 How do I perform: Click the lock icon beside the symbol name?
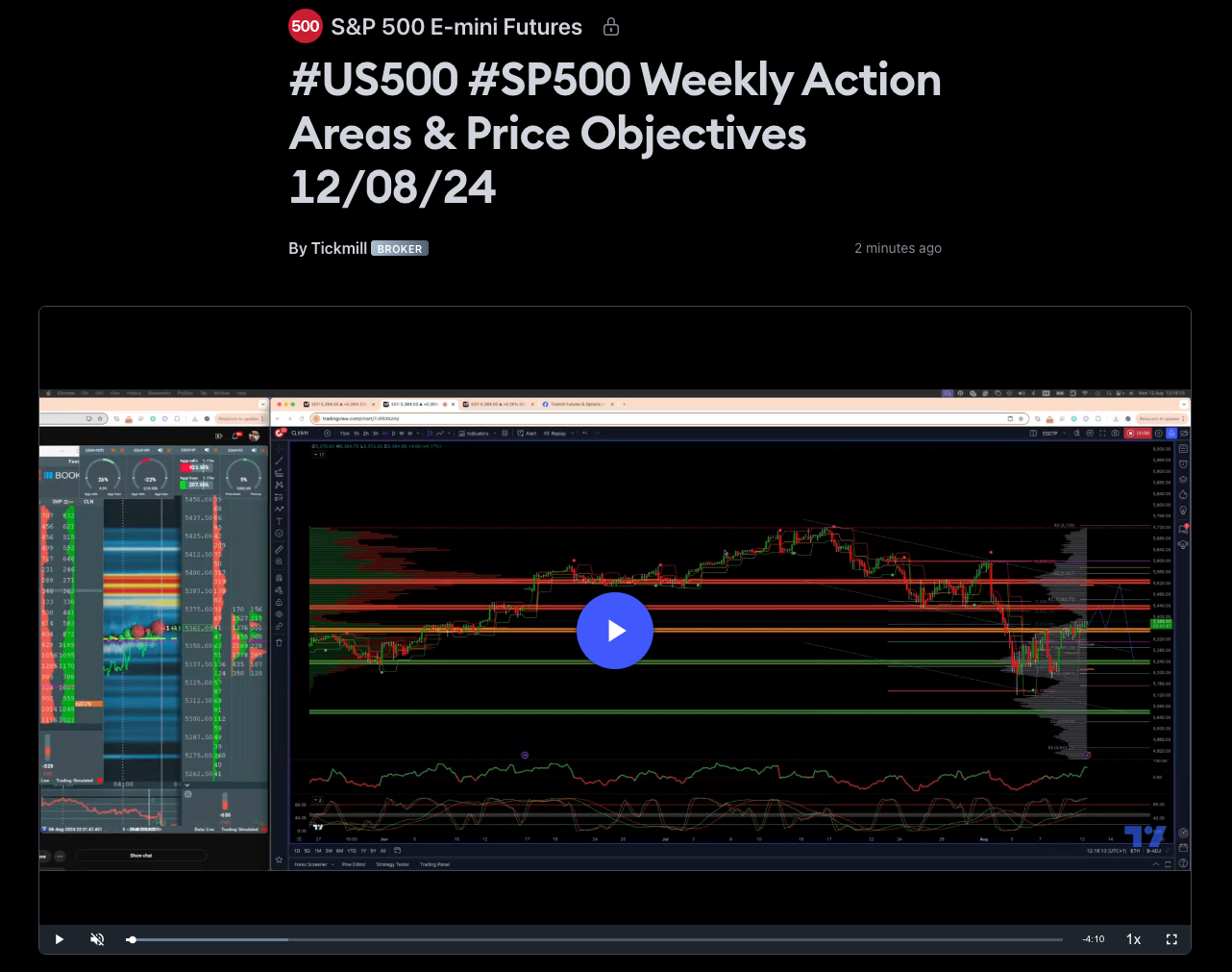(610, 27)
